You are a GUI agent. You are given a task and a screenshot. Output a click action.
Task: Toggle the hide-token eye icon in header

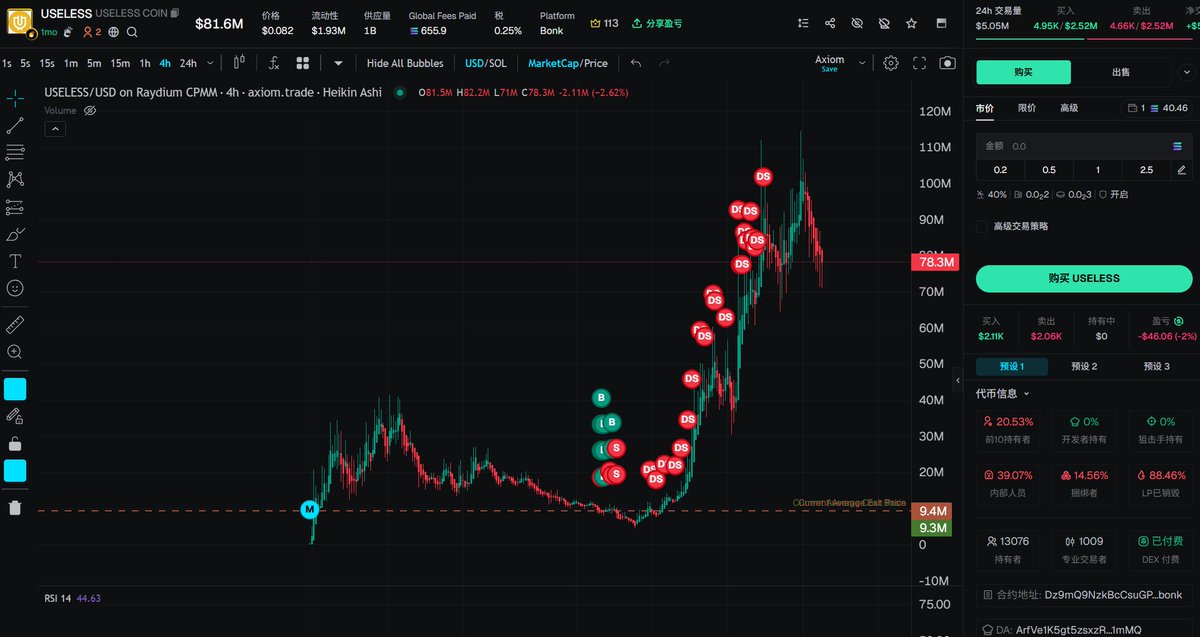pos(857,23)
